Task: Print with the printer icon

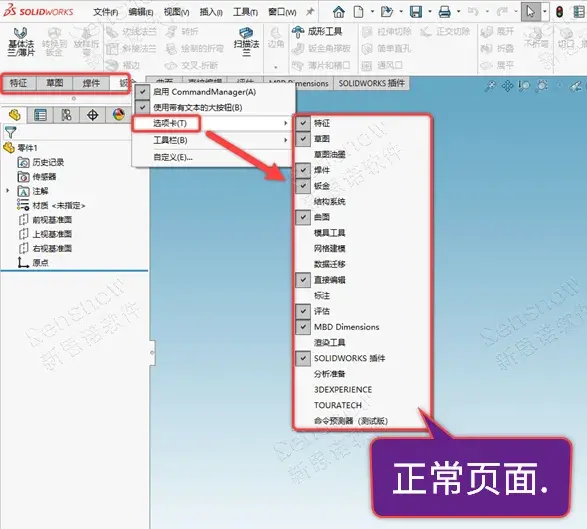Action: 444,12
